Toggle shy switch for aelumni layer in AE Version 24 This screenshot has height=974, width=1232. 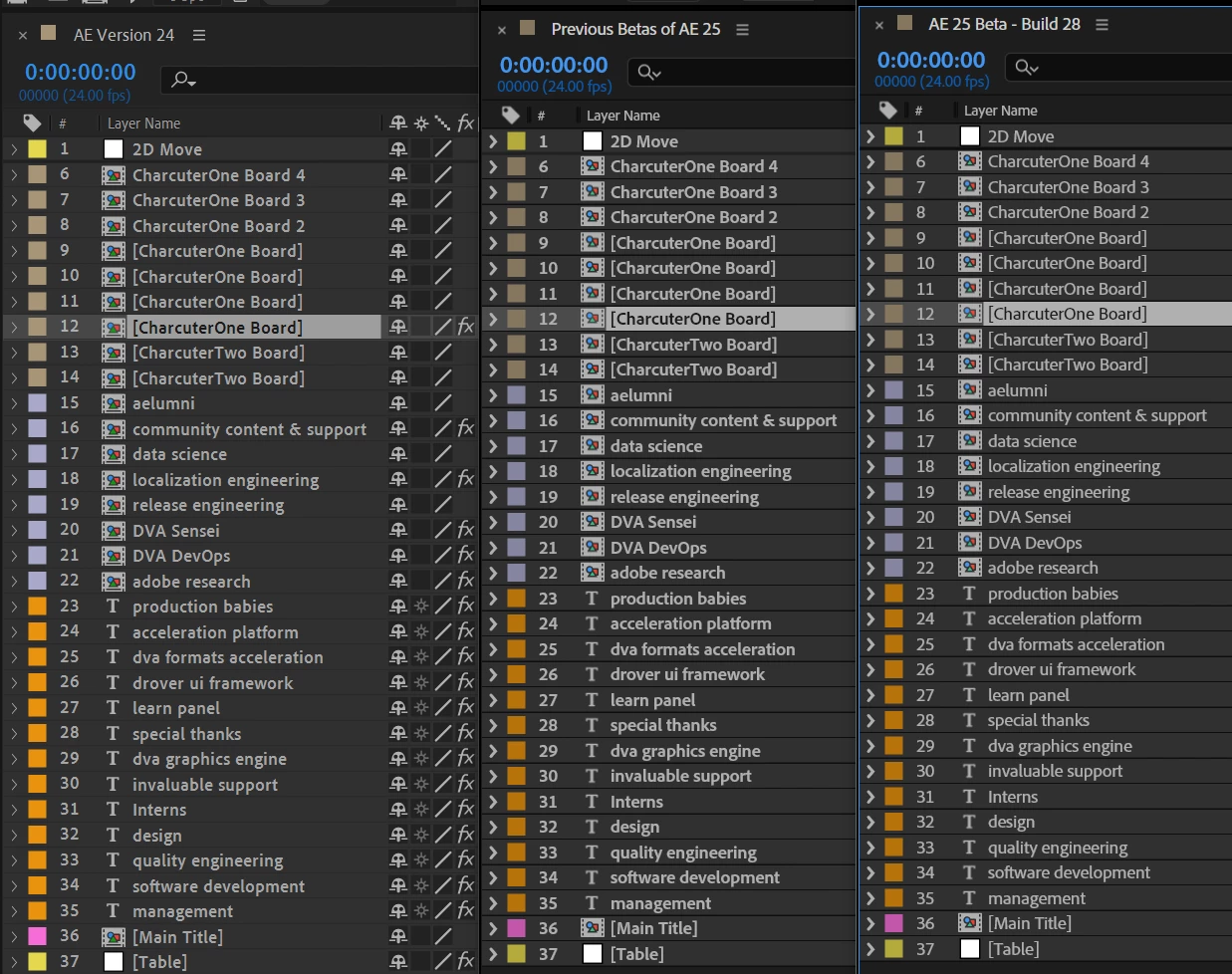(398, 403)
